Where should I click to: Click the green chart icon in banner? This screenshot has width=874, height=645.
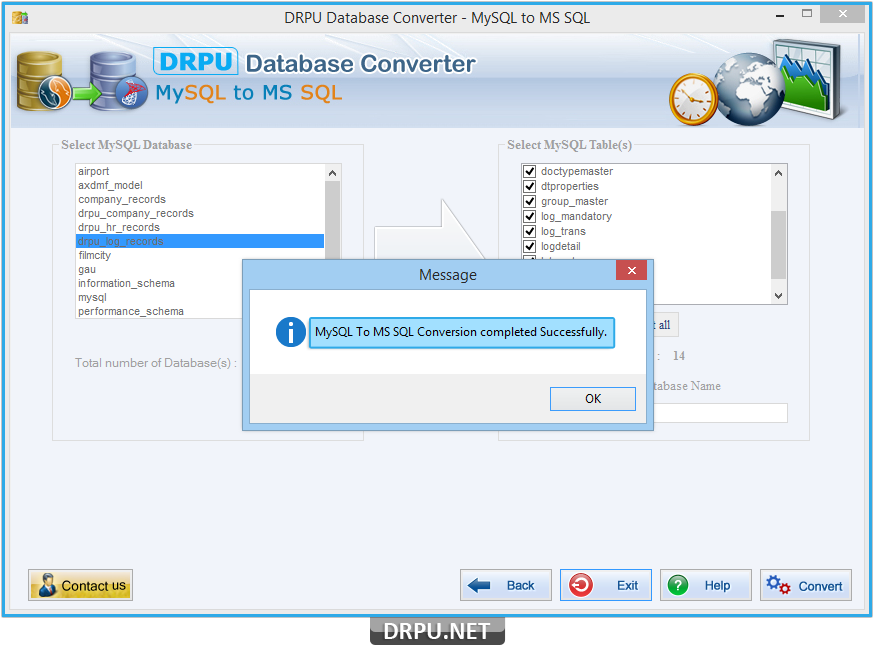pyautogui.click(x=808, y=78)
